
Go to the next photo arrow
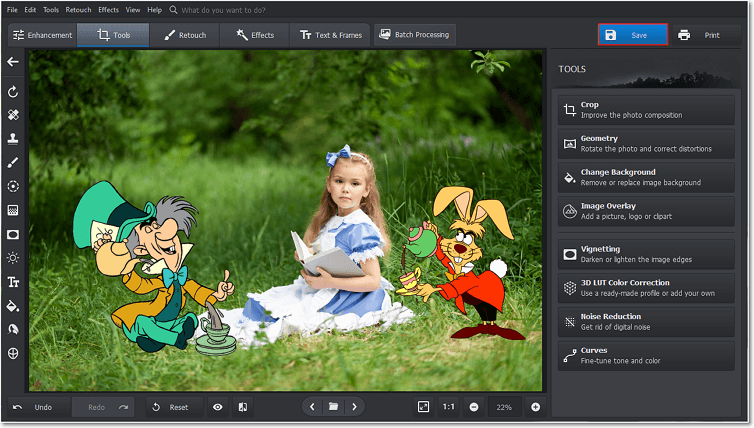[354, 407]
